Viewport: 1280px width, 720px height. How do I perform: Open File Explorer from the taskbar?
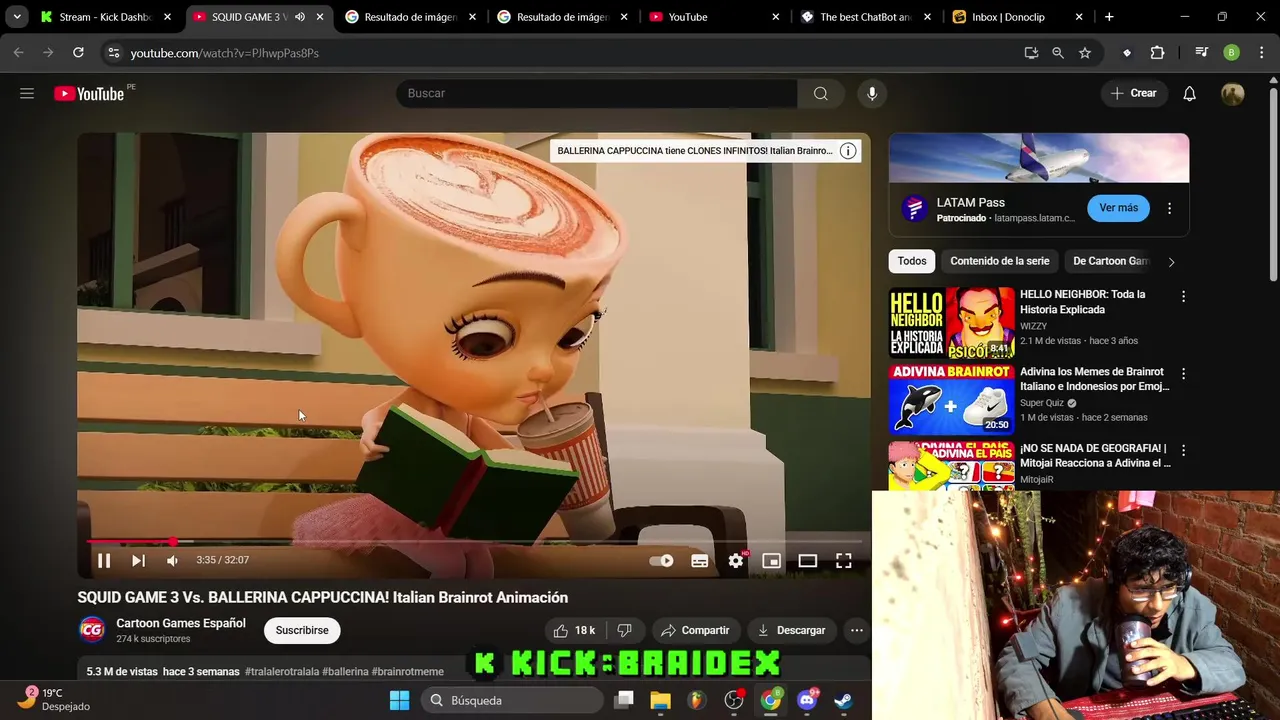(x=660, y=700)
